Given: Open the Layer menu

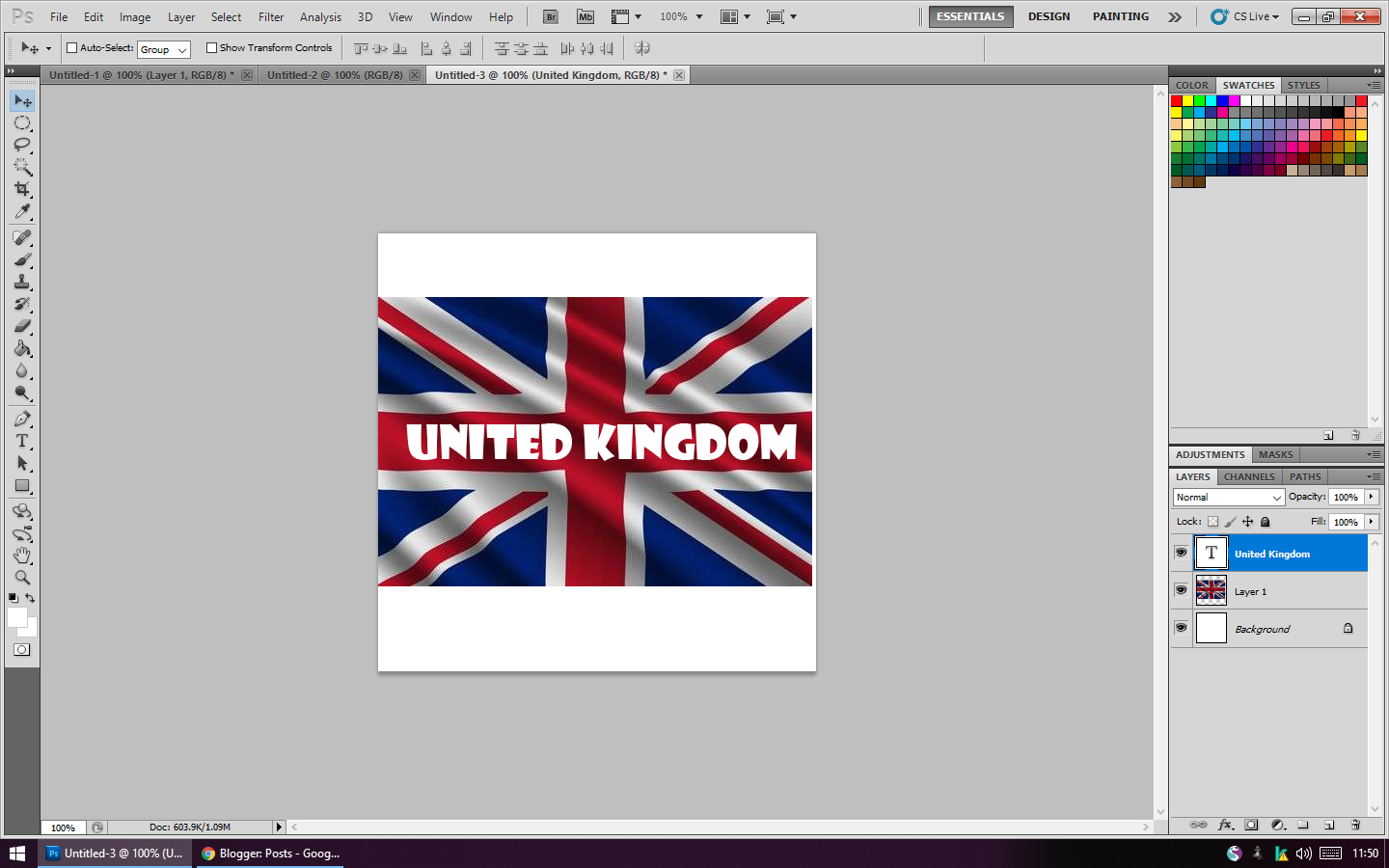Looking at the screenshot, I should pyautogui.click(x=181, y=16).
